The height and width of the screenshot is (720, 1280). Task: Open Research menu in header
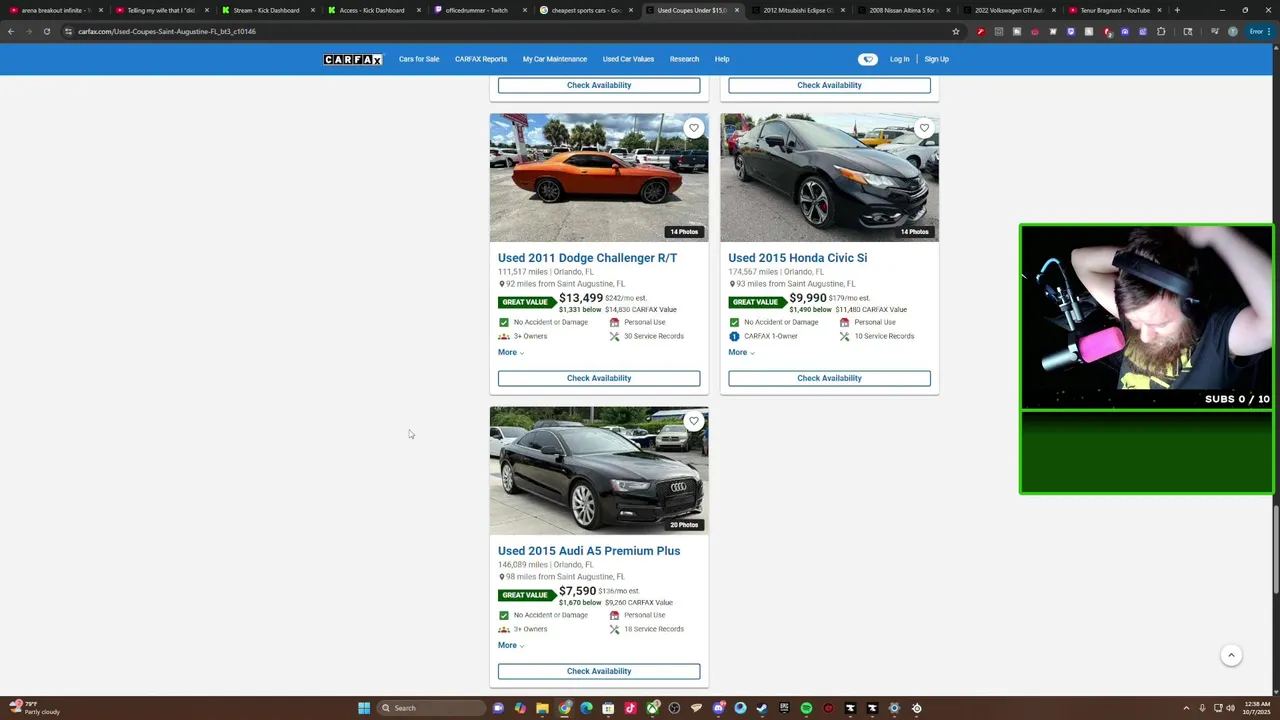684,59
